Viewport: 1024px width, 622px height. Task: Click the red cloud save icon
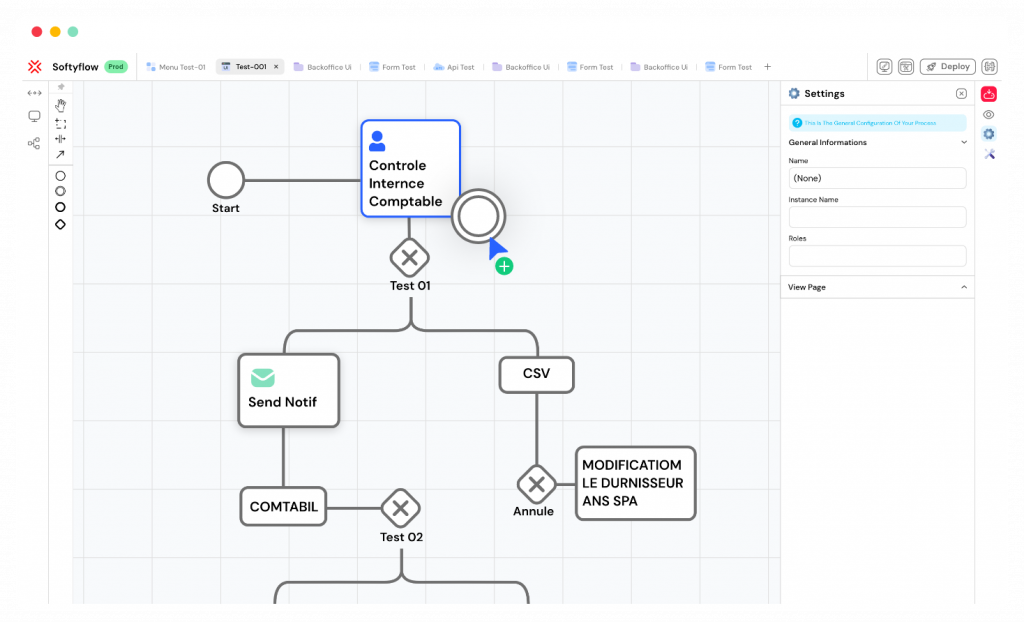[989, 94]
